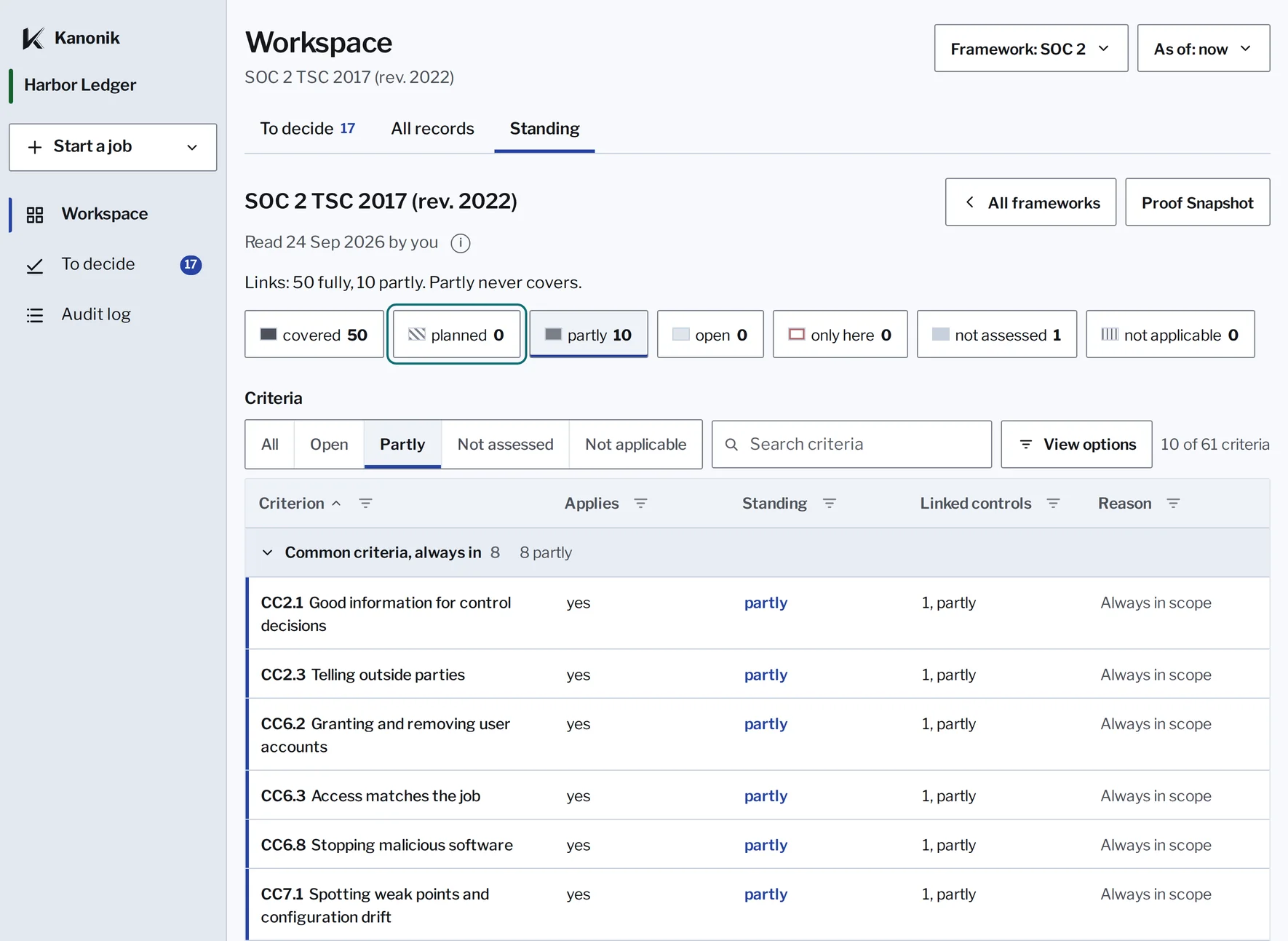1288x941 pixels.
Task: Go back to All frameworks
Action: [x=1031, y=202]
